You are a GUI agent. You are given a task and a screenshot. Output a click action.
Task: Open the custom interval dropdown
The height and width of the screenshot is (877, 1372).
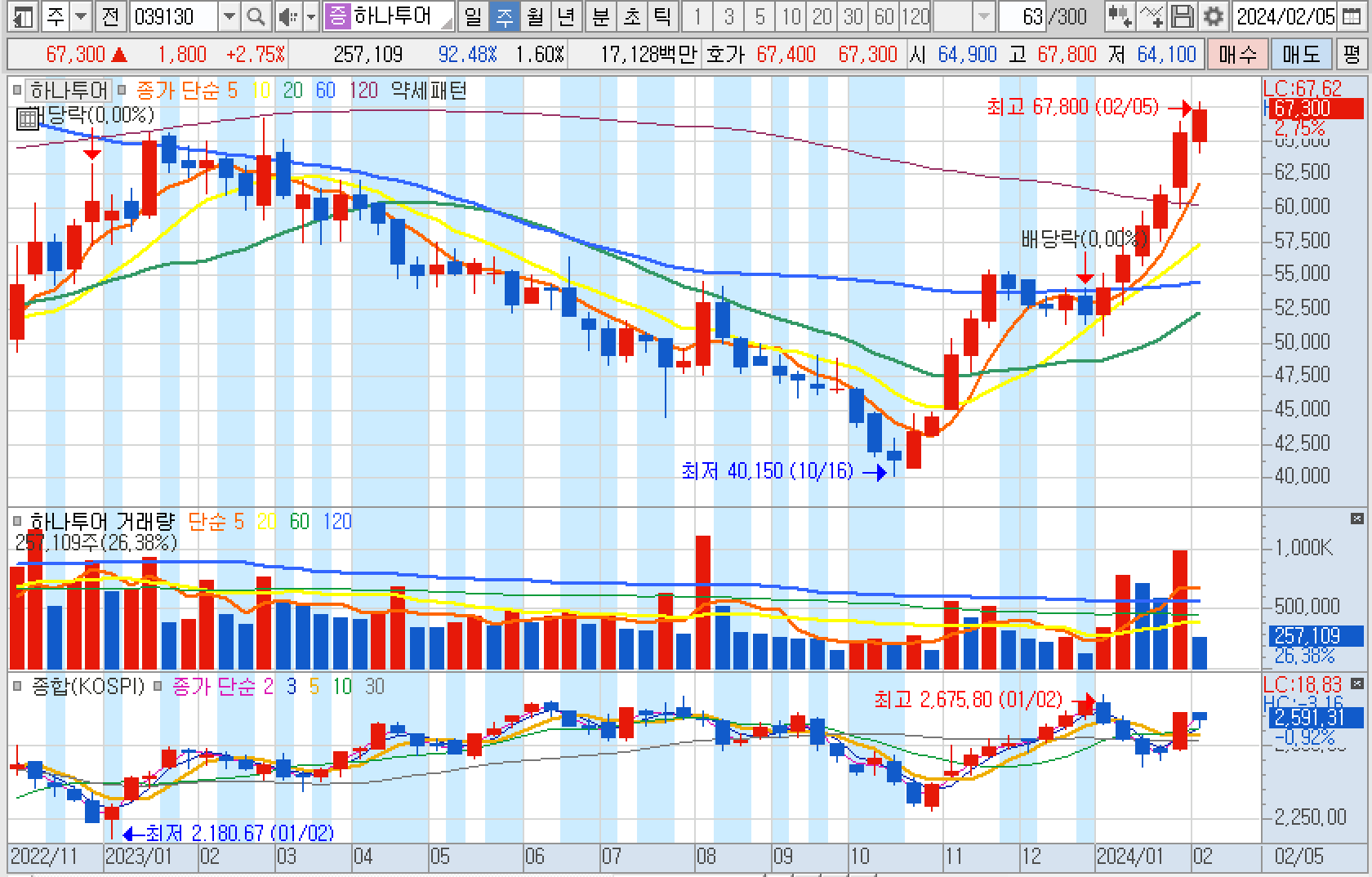pyautogui.click(x=983, y=16)
